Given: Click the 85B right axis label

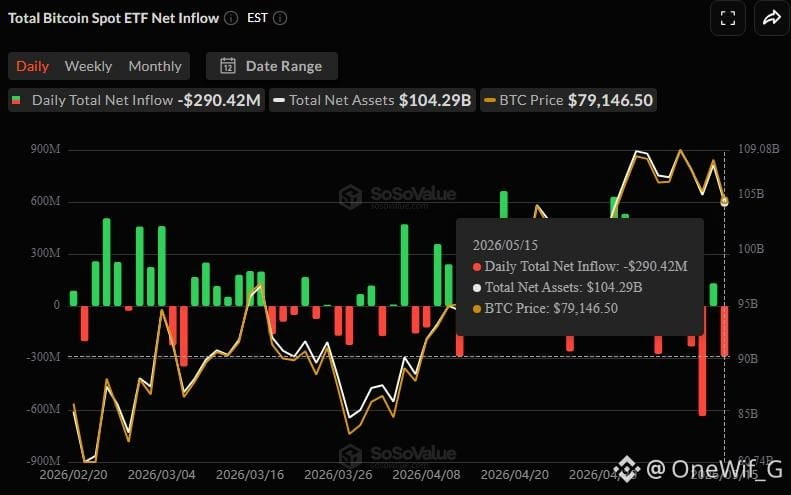Looking at the screenshot, I should pyautogui.click(x=748, y=414).
